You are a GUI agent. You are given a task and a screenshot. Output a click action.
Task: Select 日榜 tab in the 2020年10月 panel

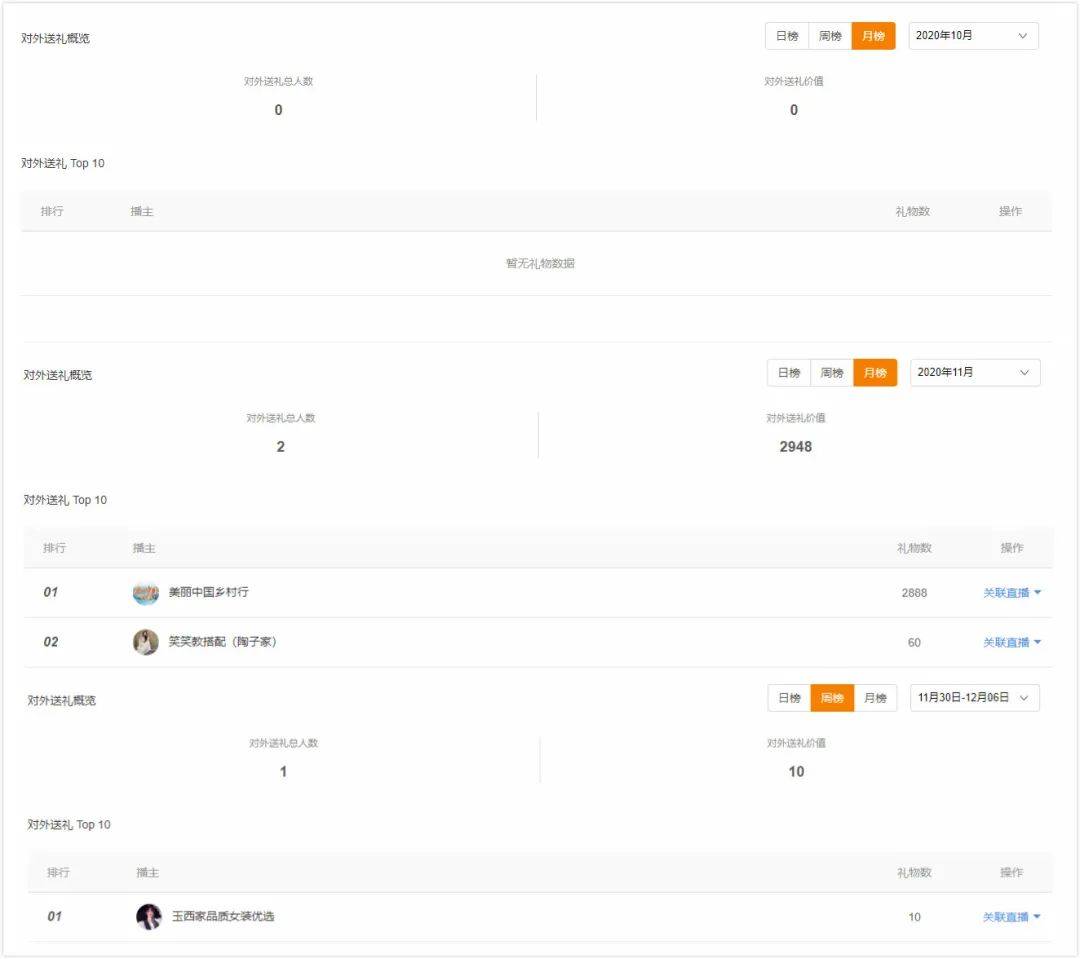click(787, 36)
